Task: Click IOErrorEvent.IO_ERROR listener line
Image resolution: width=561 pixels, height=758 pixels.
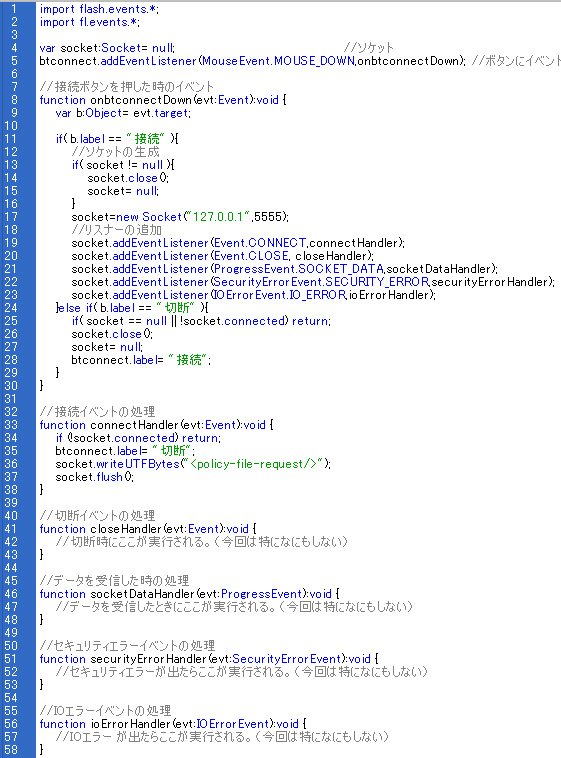Action: click(254, 295)
